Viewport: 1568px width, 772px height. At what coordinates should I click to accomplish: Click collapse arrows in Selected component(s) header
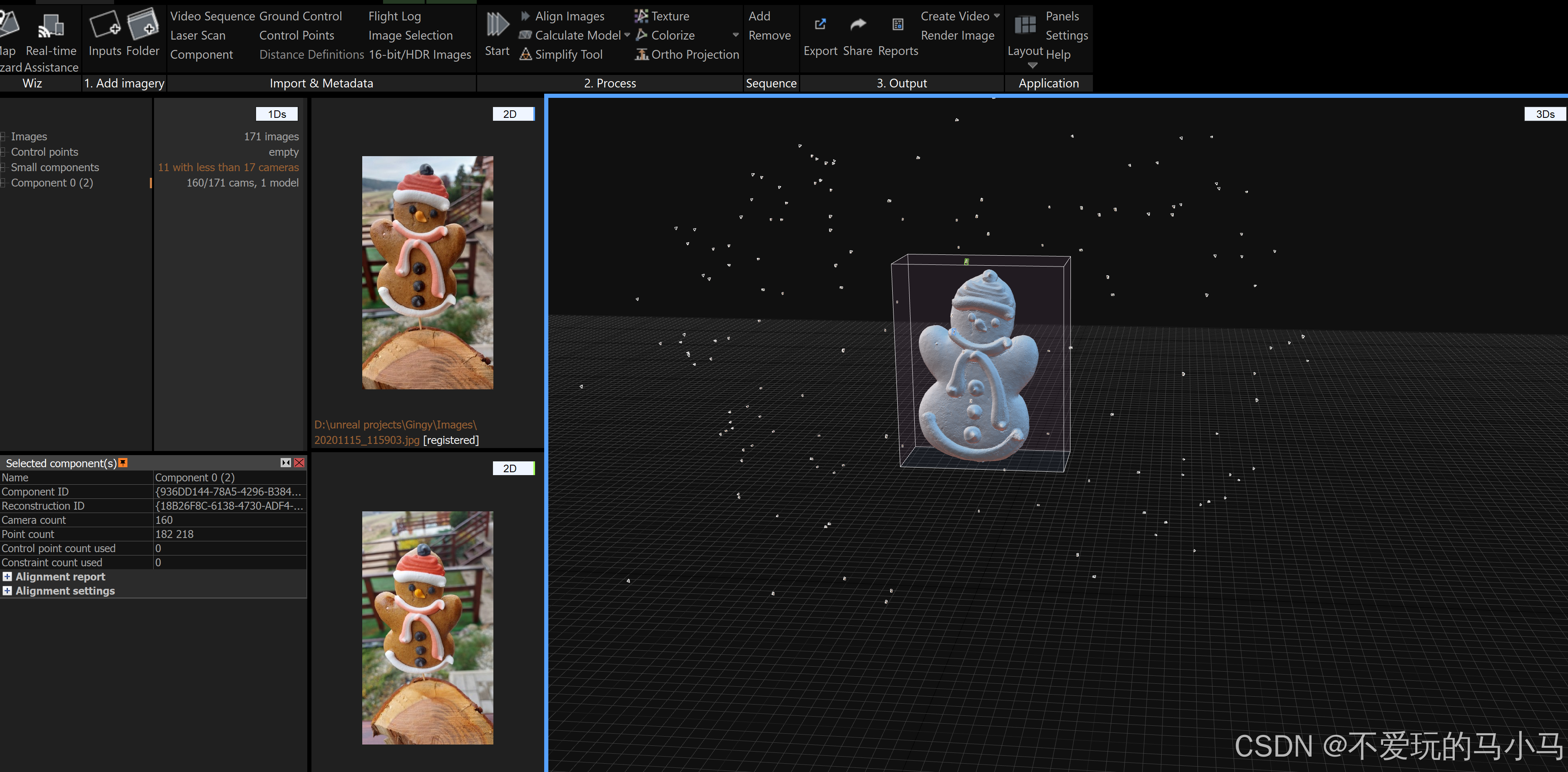286,463
